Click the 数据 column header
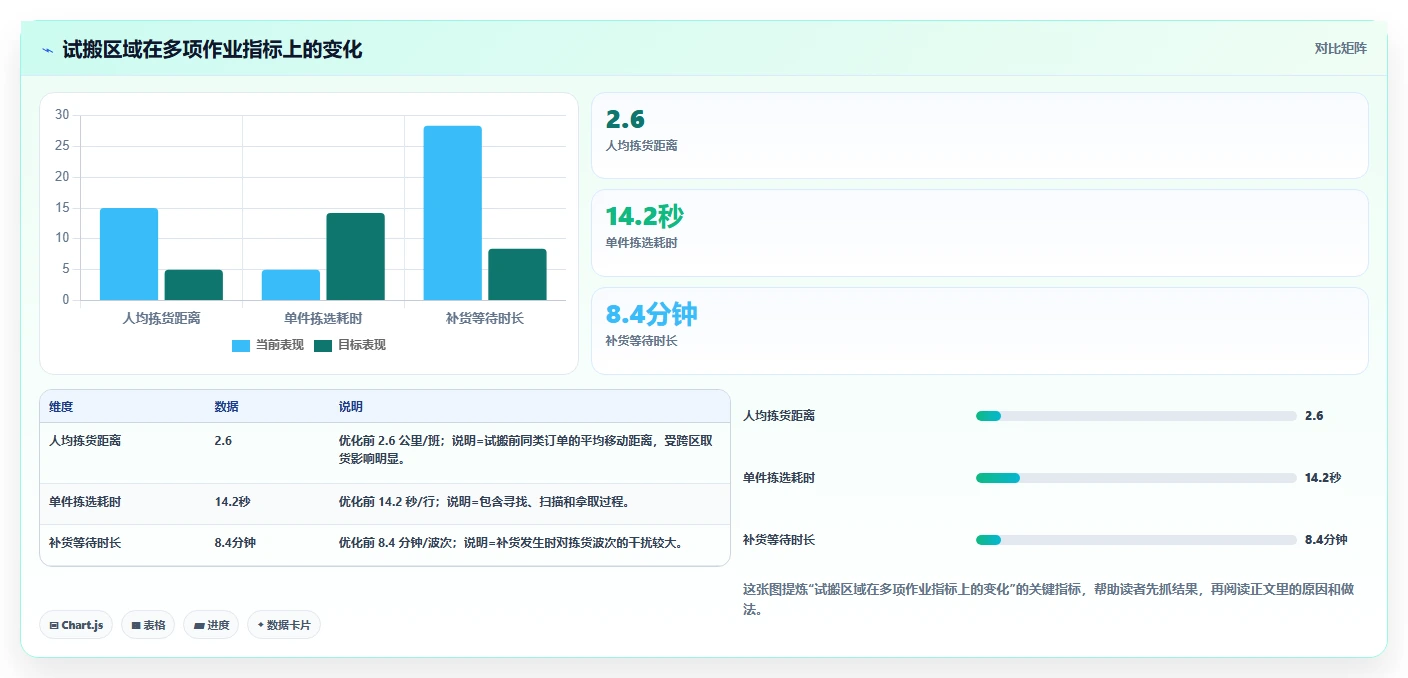Viewport: 1408px width, 678px height. pyautogui.click(x=226, y=407)
